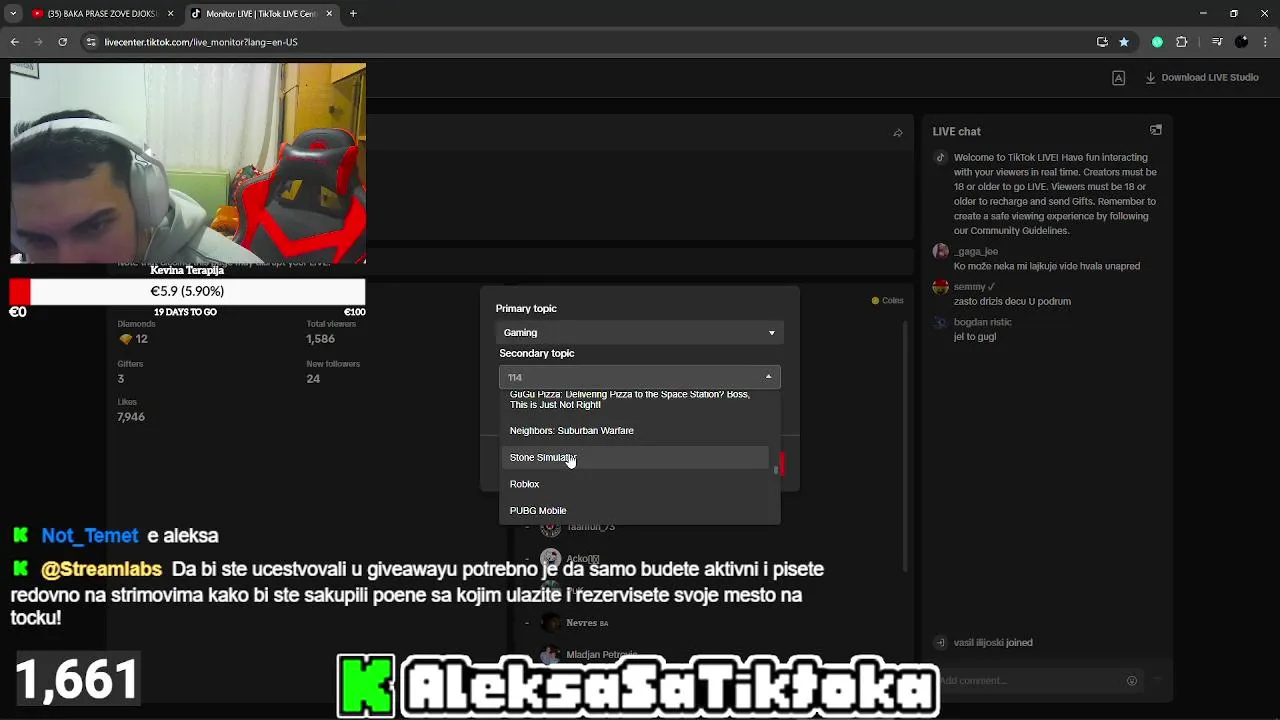Open the Primary topic Gaming dropdown
This screenshot has width=1280, height=720.
pos(639,332)
